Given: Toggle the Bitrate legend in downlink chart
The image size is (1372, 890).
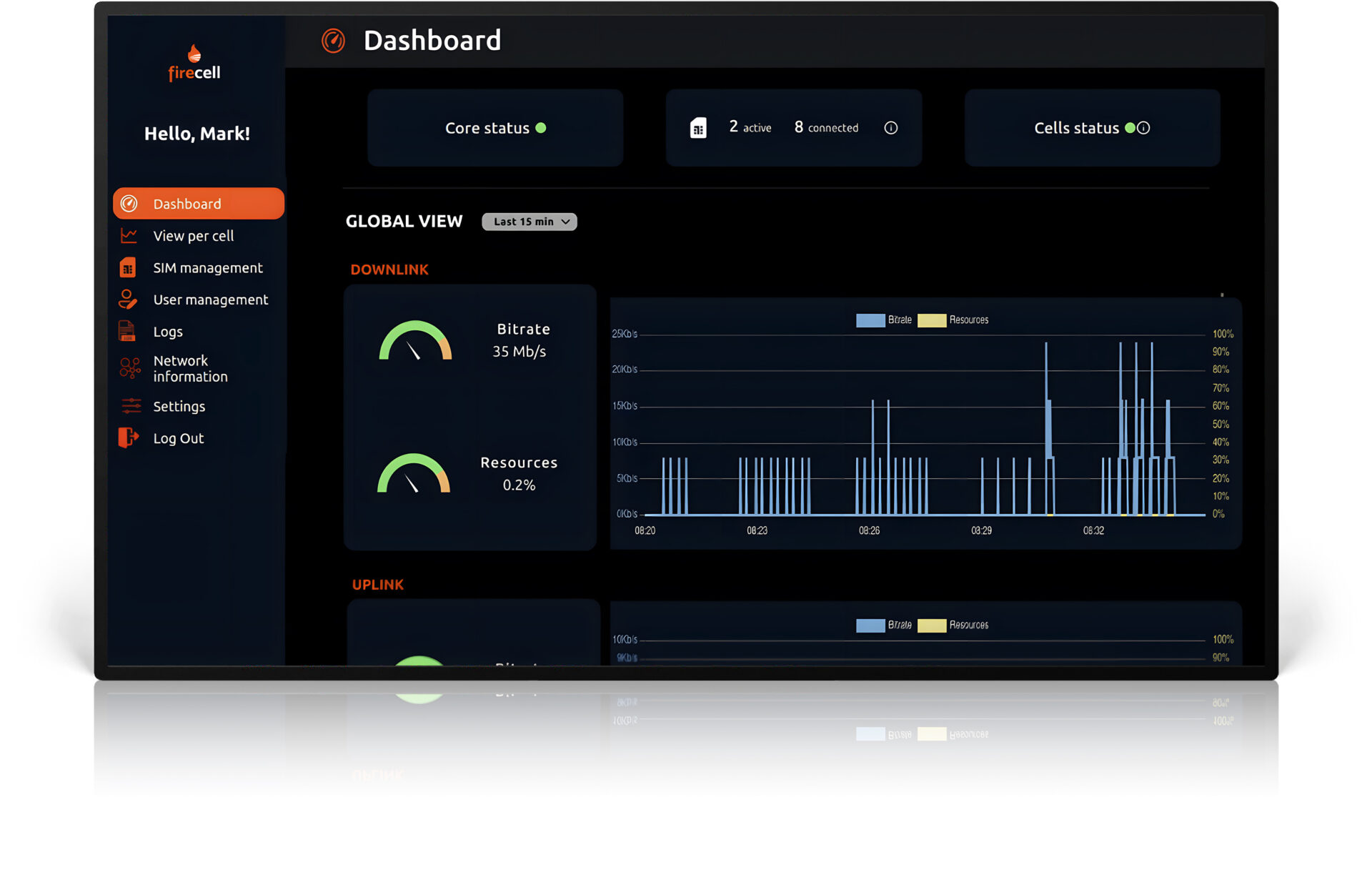Looking at the screenshot, I should click(885, 320).
